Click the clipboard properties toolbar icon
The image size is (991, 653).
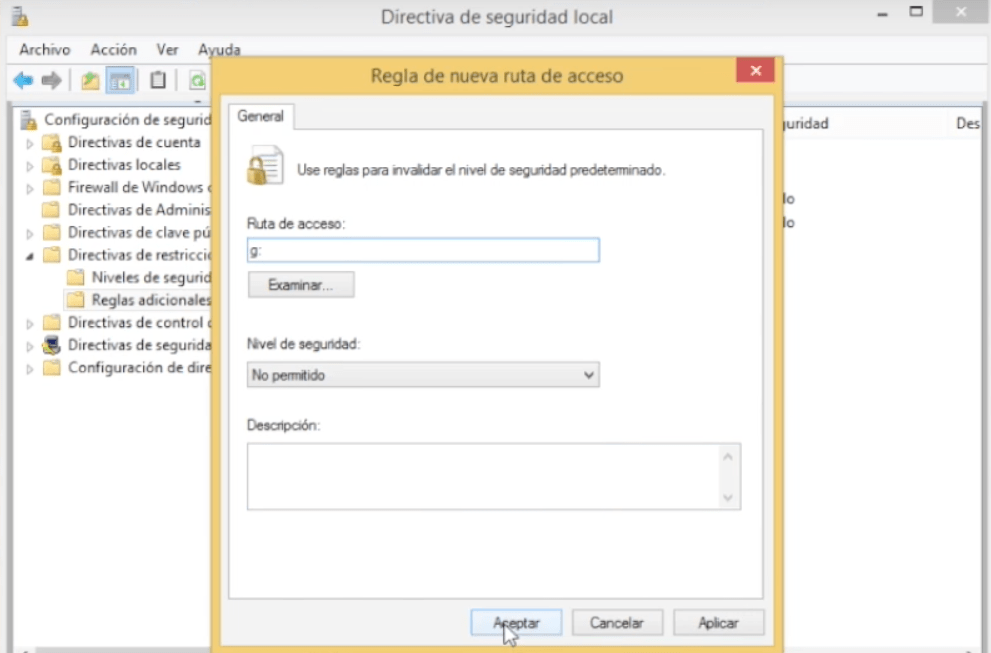click(x=157, y=81)
